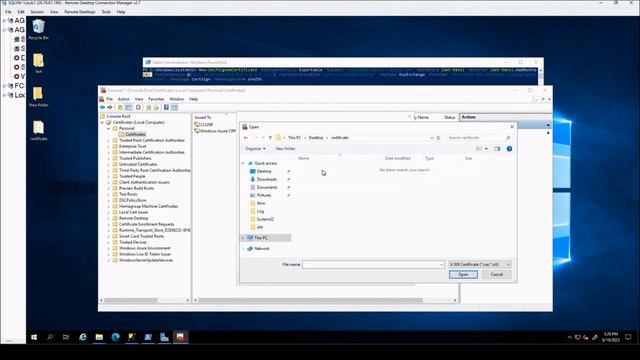Click New folder in Open dialog
640x360 pixels.
[285, 149]
